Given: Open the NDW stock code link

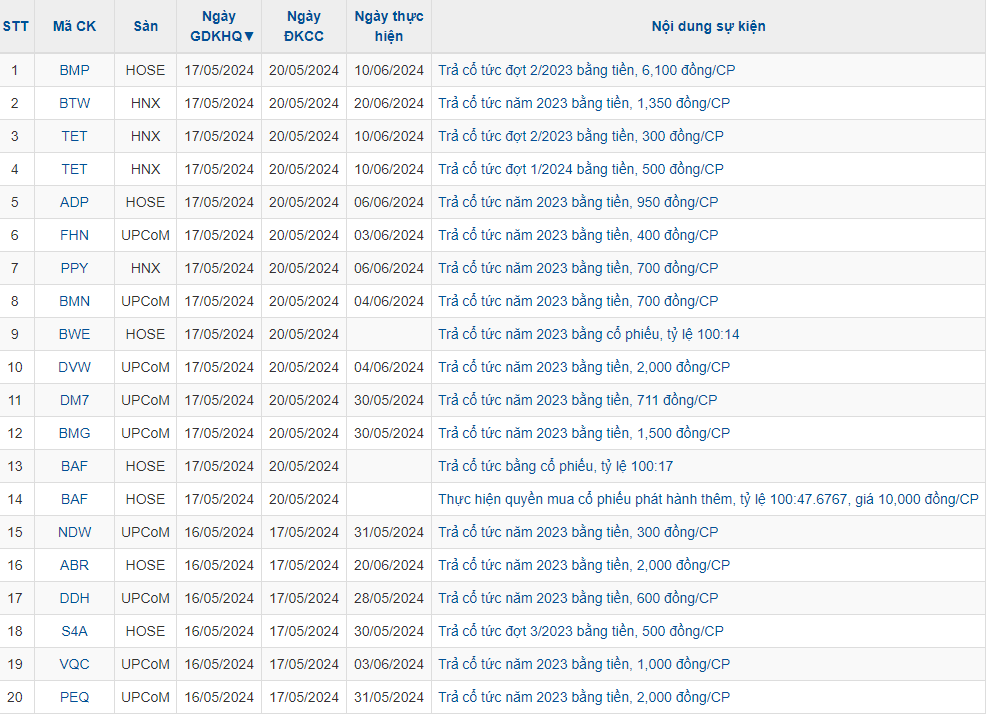Looking at the screenshot, I should 74,532.
